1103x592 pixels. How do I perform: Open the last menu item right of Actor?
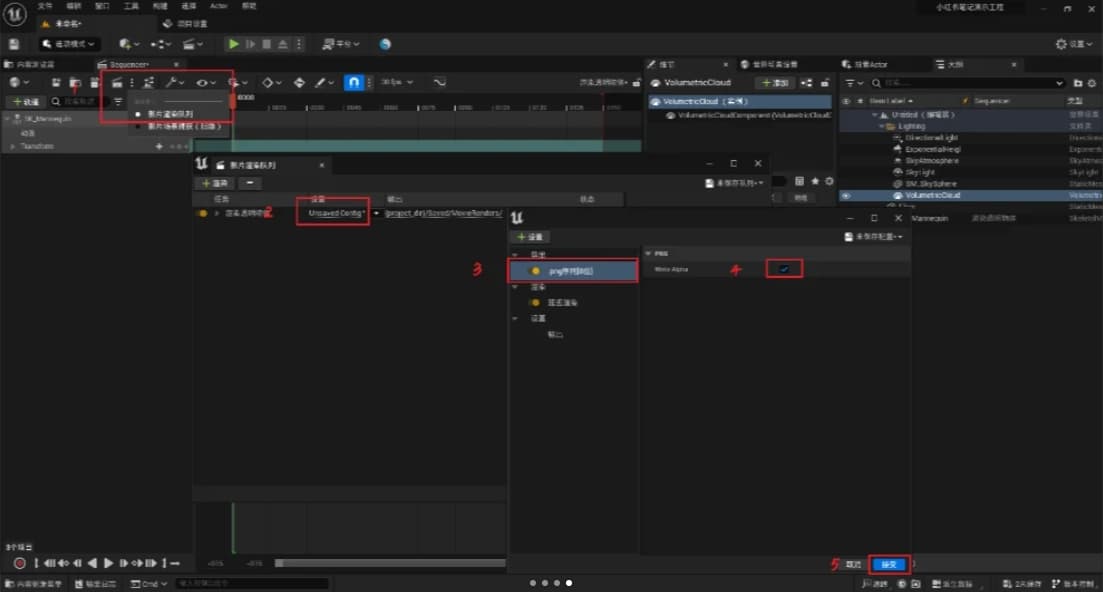pos(249,6)
